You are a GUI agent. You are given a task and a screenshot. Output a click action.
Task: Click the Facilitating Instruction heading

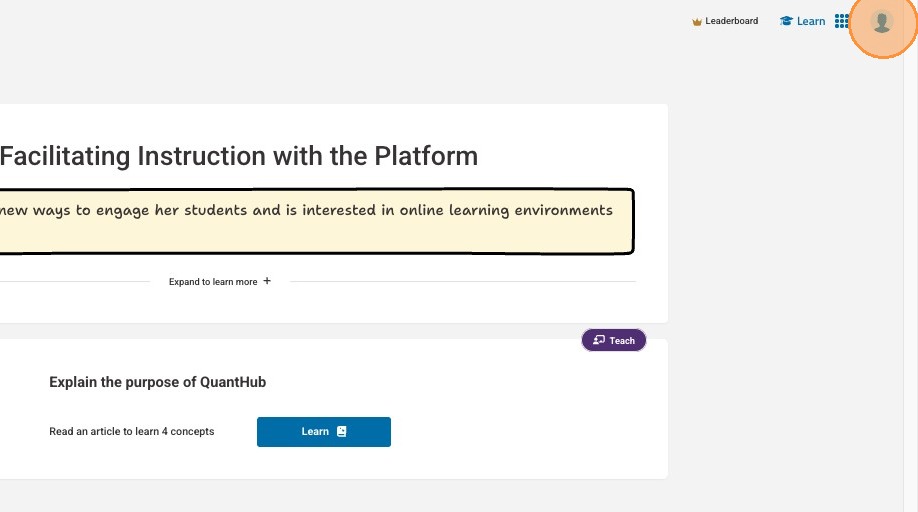click(x=239, y=156)
